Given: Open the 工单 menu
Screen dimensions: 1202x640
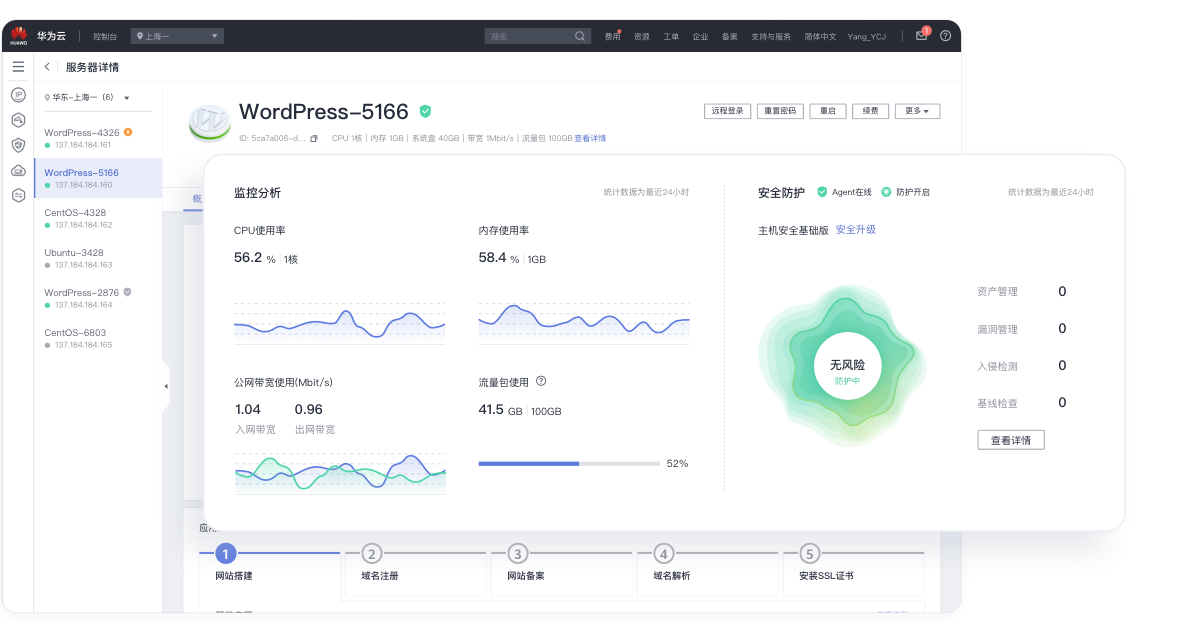Looking at the screenshot, I should coord(671,36).
